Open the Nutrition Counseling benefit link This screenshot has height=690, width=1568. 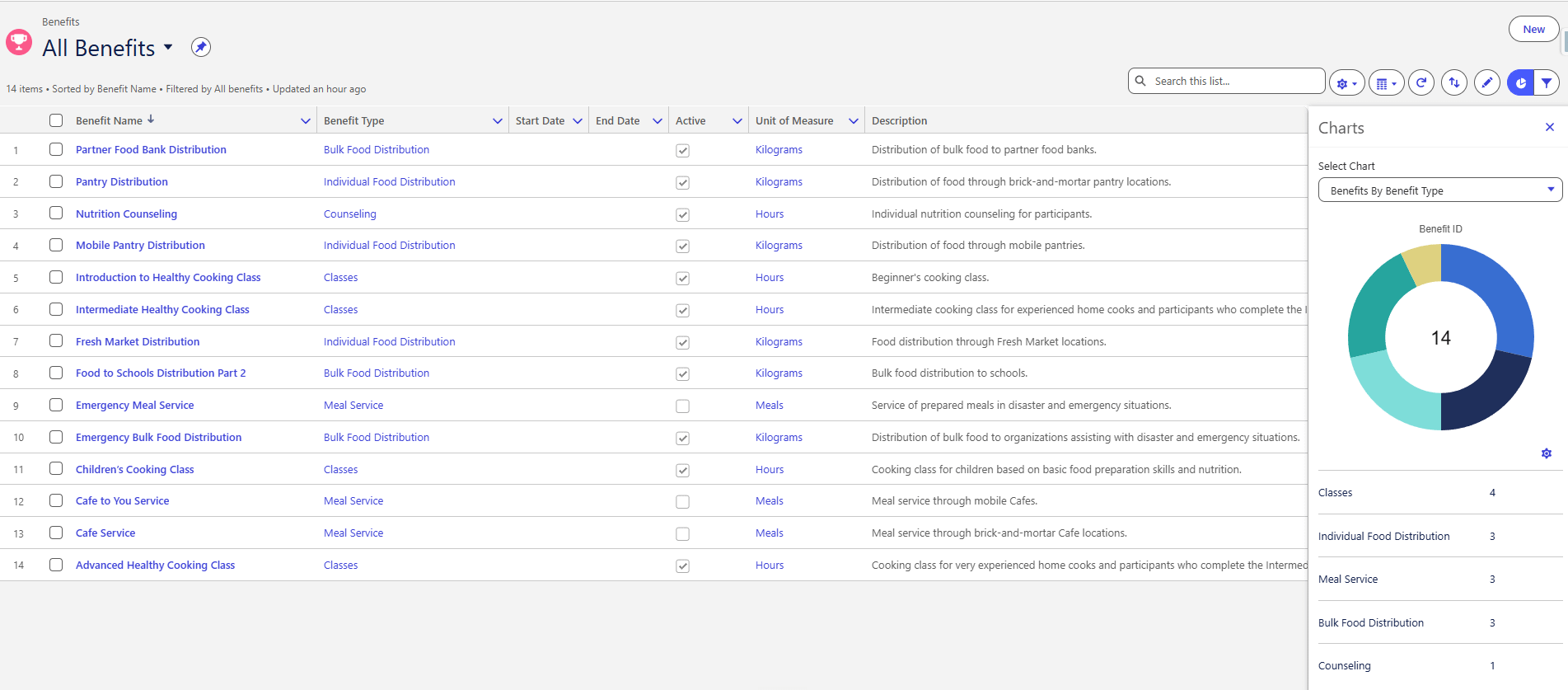click(x=126, y=214)
